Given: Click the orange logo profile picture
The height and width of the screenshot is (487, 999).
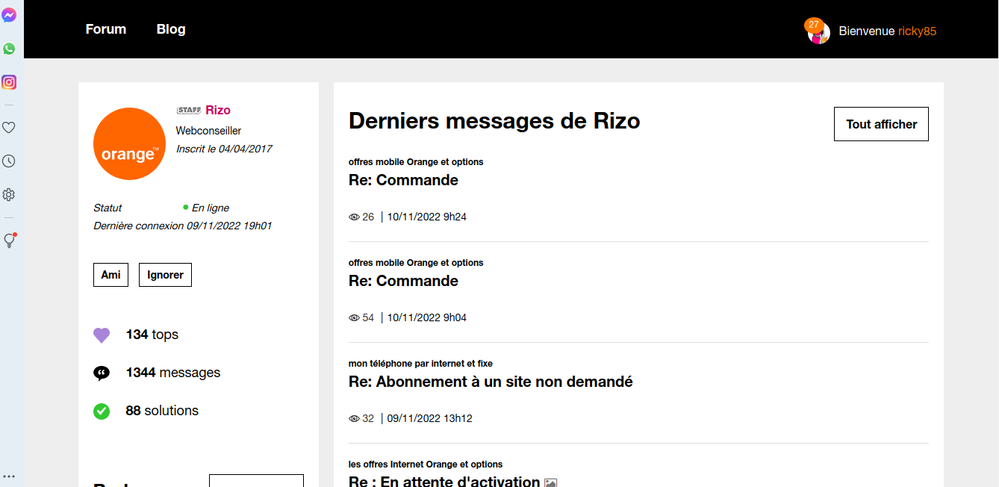Looking at the screenshot, I should point(129,144).
